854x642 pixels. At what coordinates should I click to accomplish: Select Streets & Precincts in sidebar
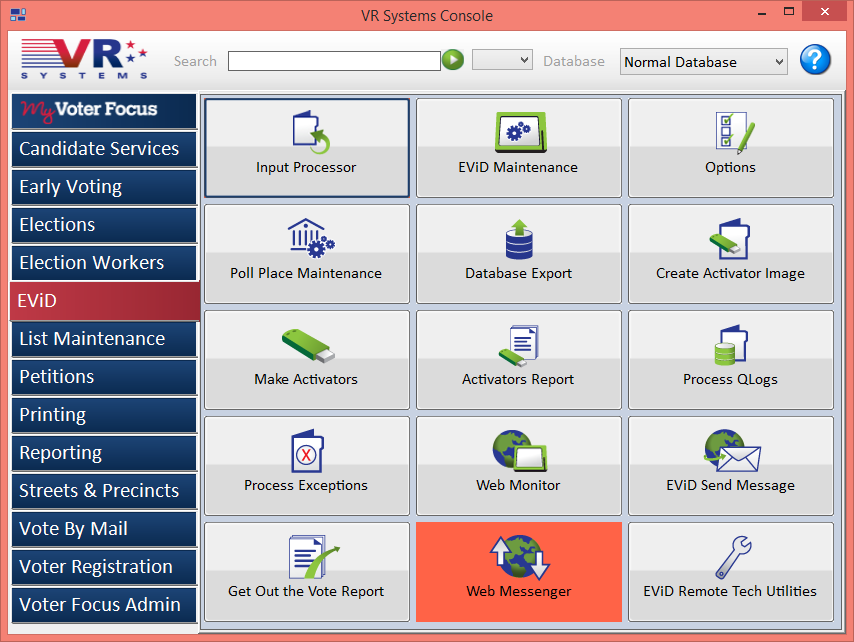coord(104,491)
